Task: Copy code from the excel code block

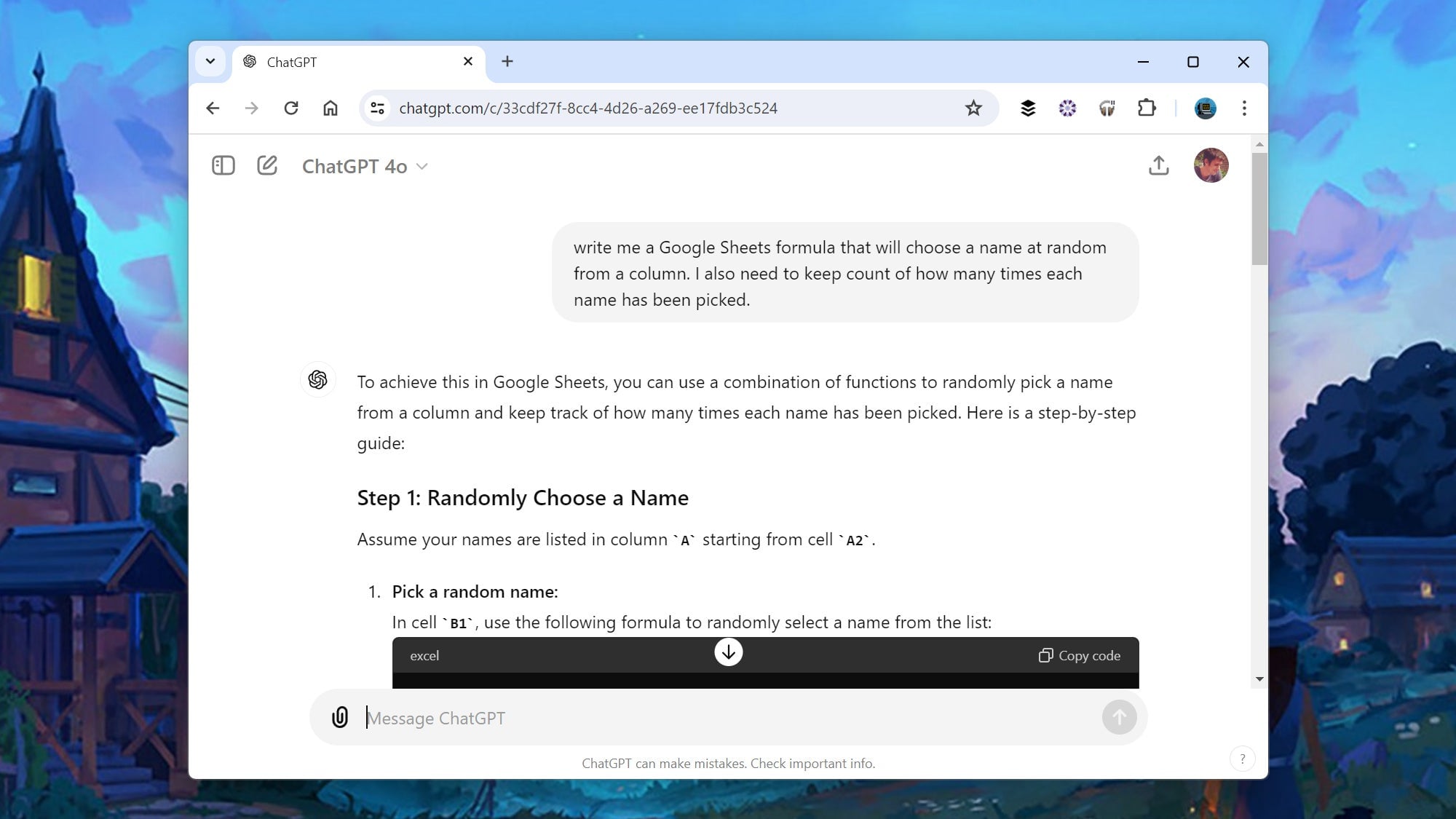Action: pos(1080,655)
